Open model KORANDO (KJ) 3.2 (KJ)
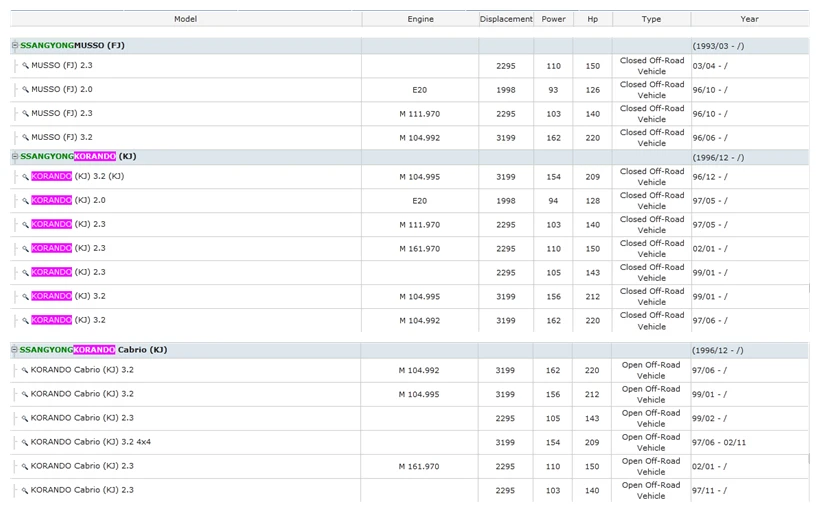Viewport: 820px width, 512px height. 77,176
